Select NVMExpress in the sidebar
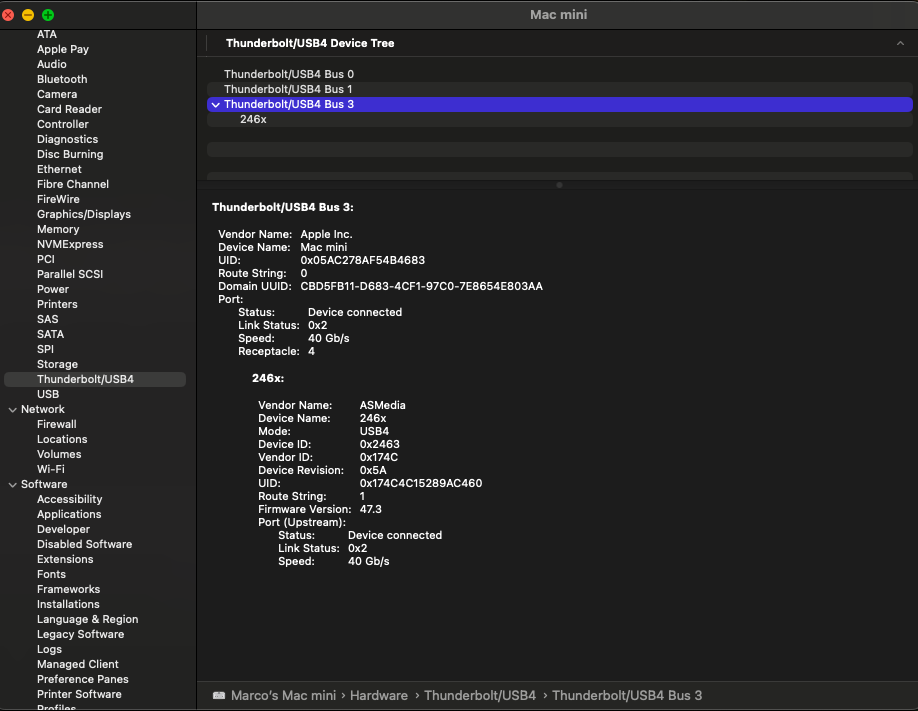Image resolution: width=918 pixels, height=711 pixels. (70, 244)
